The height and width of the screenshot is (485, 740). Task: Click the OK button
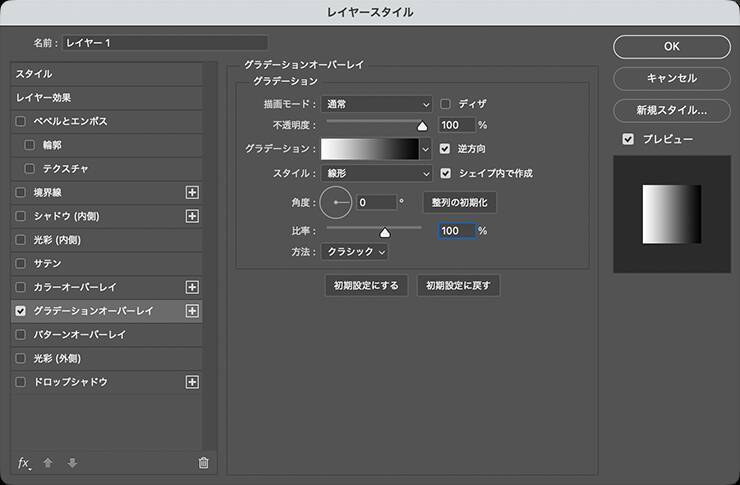pos(672,46)
